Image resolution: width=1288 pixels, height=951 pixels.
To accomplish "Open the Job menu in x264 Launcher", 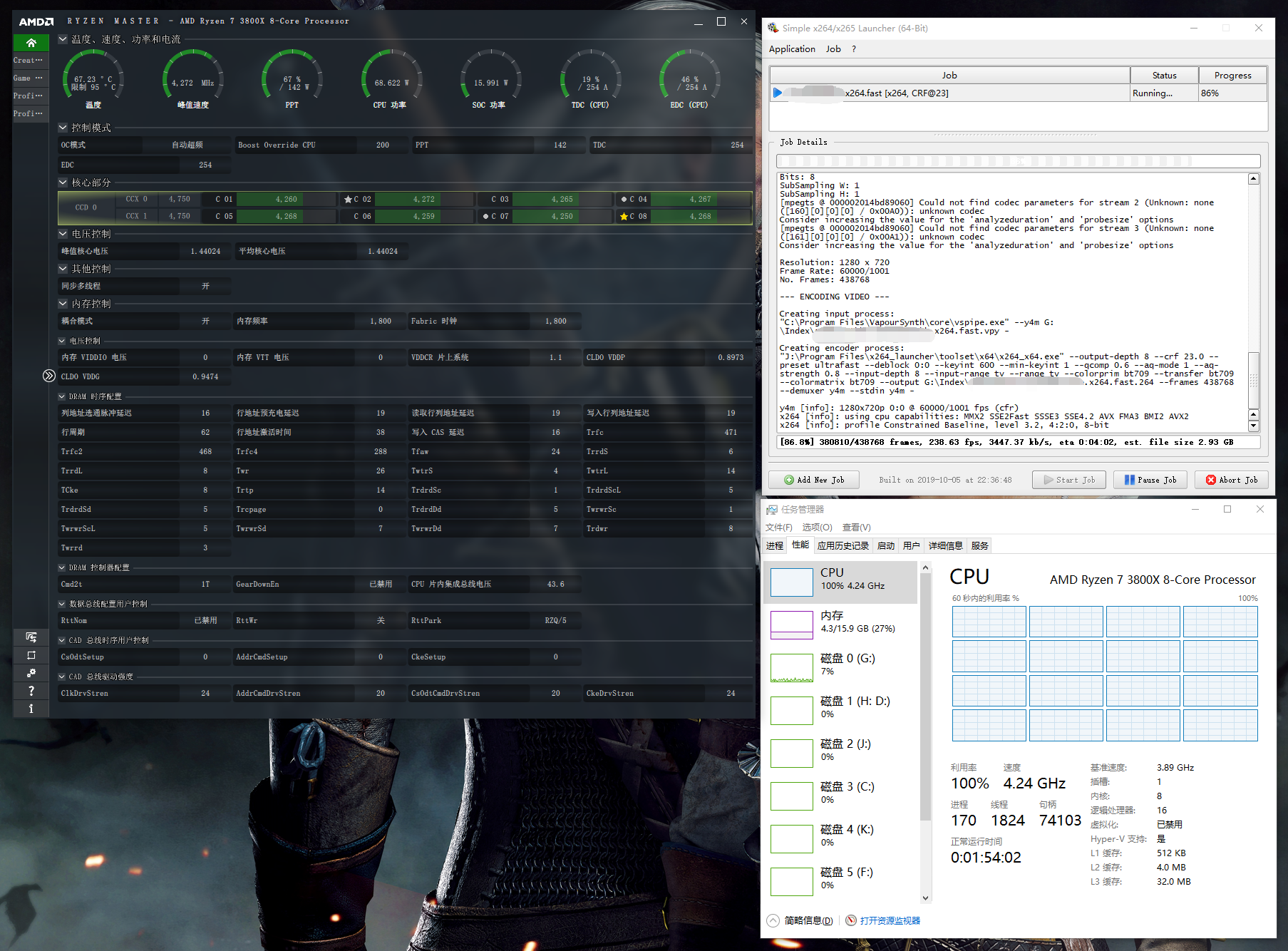I will pos(833,49).
